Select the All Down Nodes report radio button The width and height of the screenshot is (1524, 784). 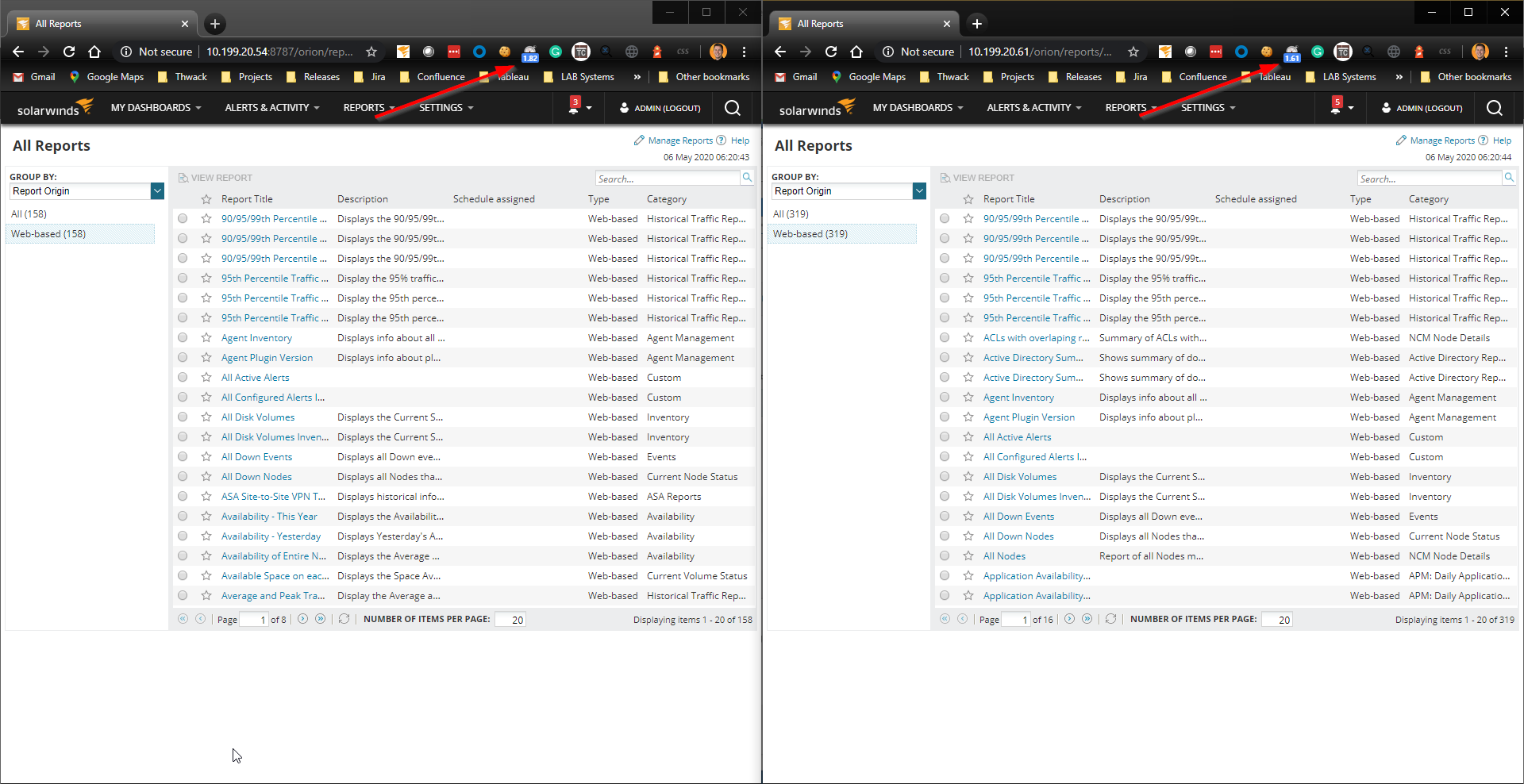183,476
